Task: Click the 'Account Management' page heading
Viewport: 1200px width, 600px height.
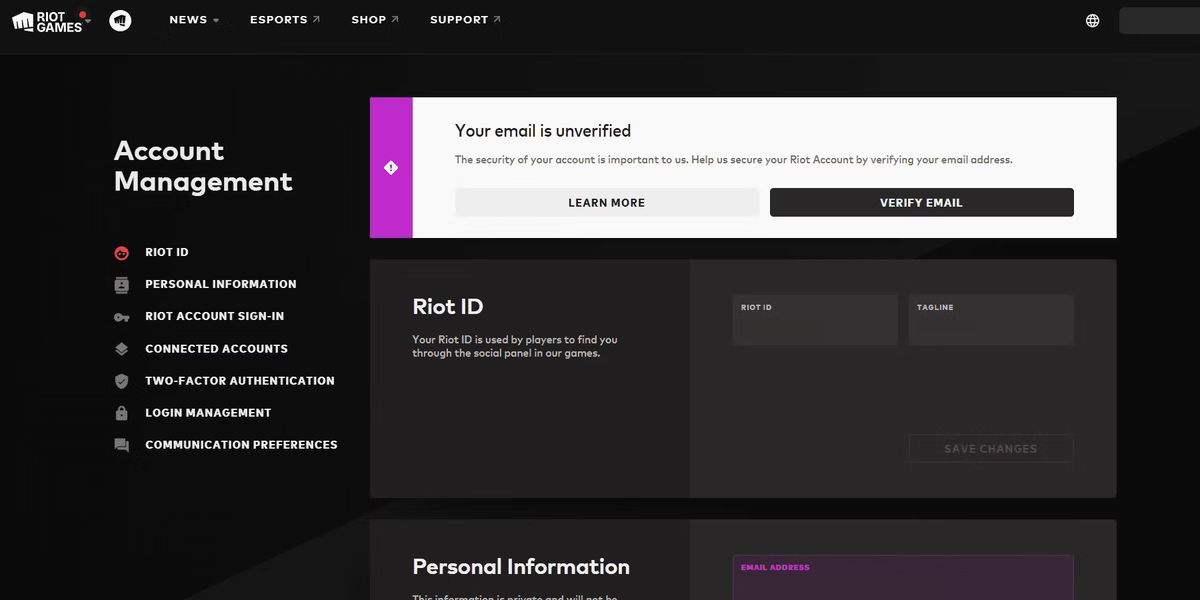Action: click(203, 166)
